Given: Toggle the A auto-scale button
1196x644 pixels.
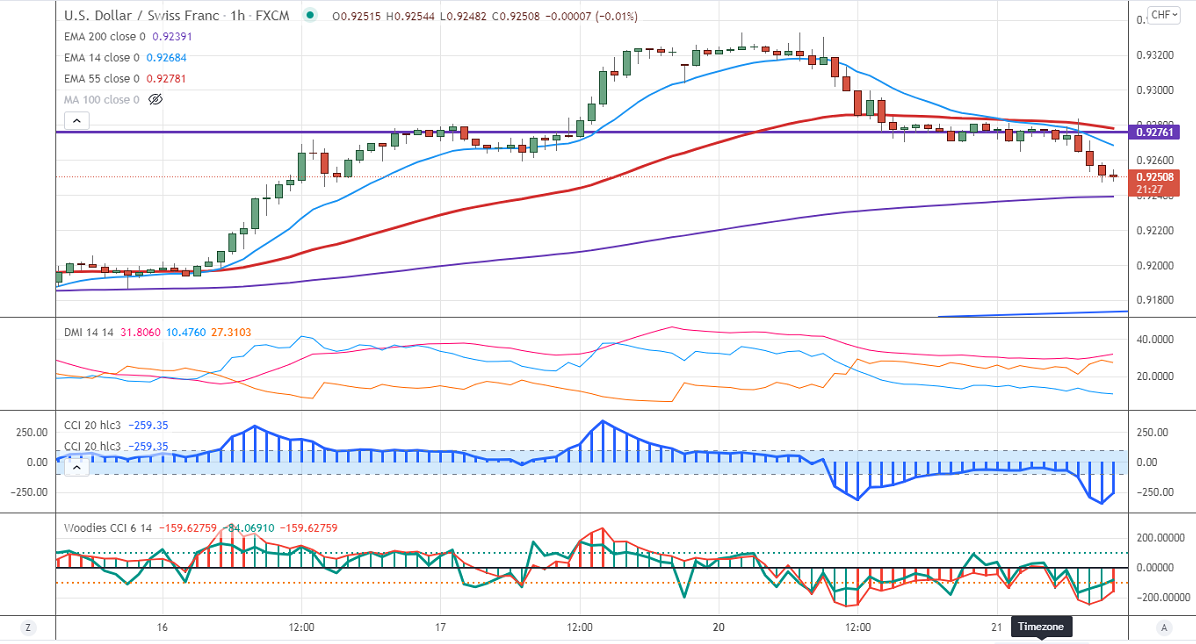Looking at the screenshot, I should 1164,627.
